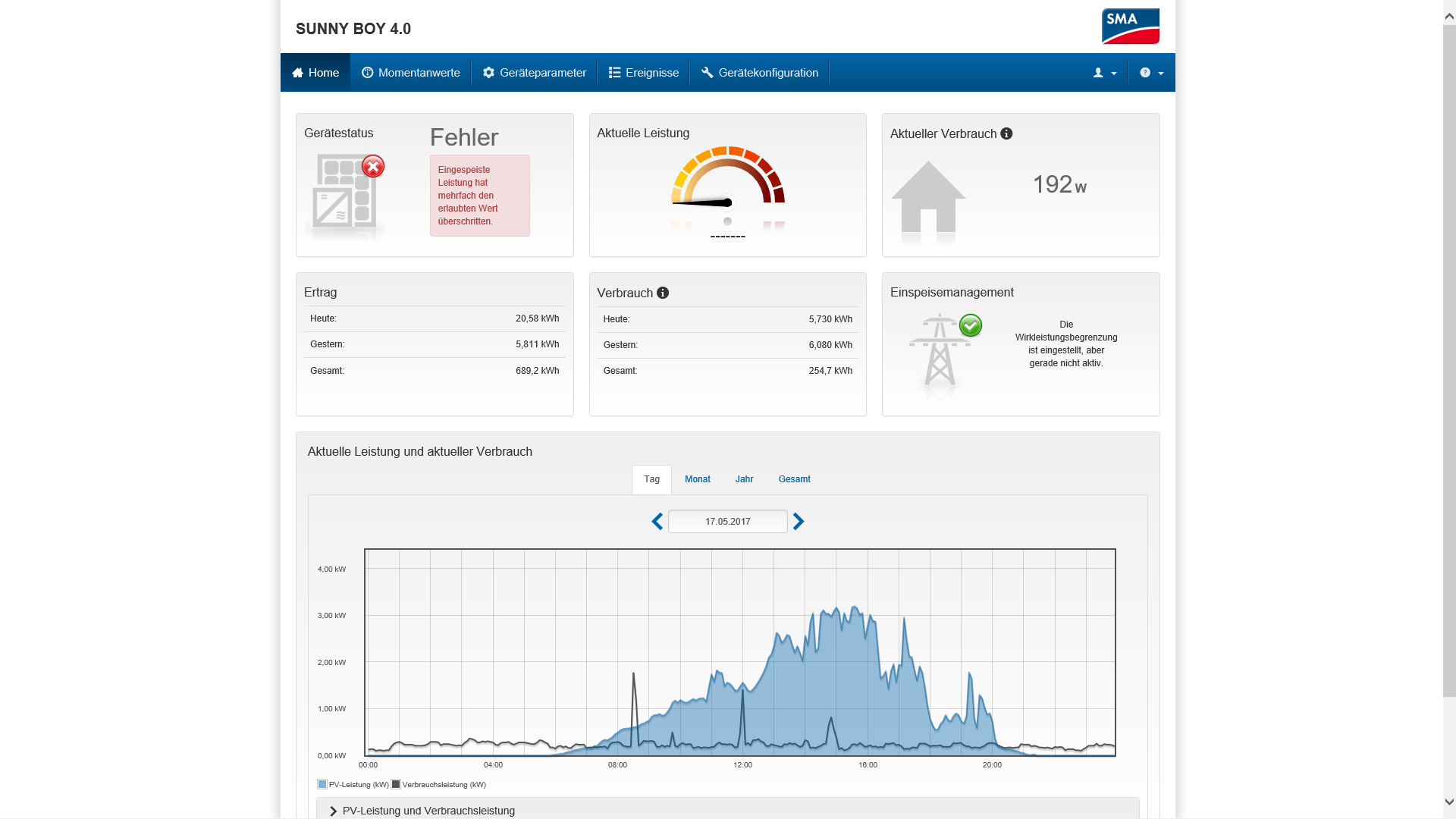1456x819 pixels.
Task: Click the page vertical scrollbar thumb
Action: (1449, 360)
